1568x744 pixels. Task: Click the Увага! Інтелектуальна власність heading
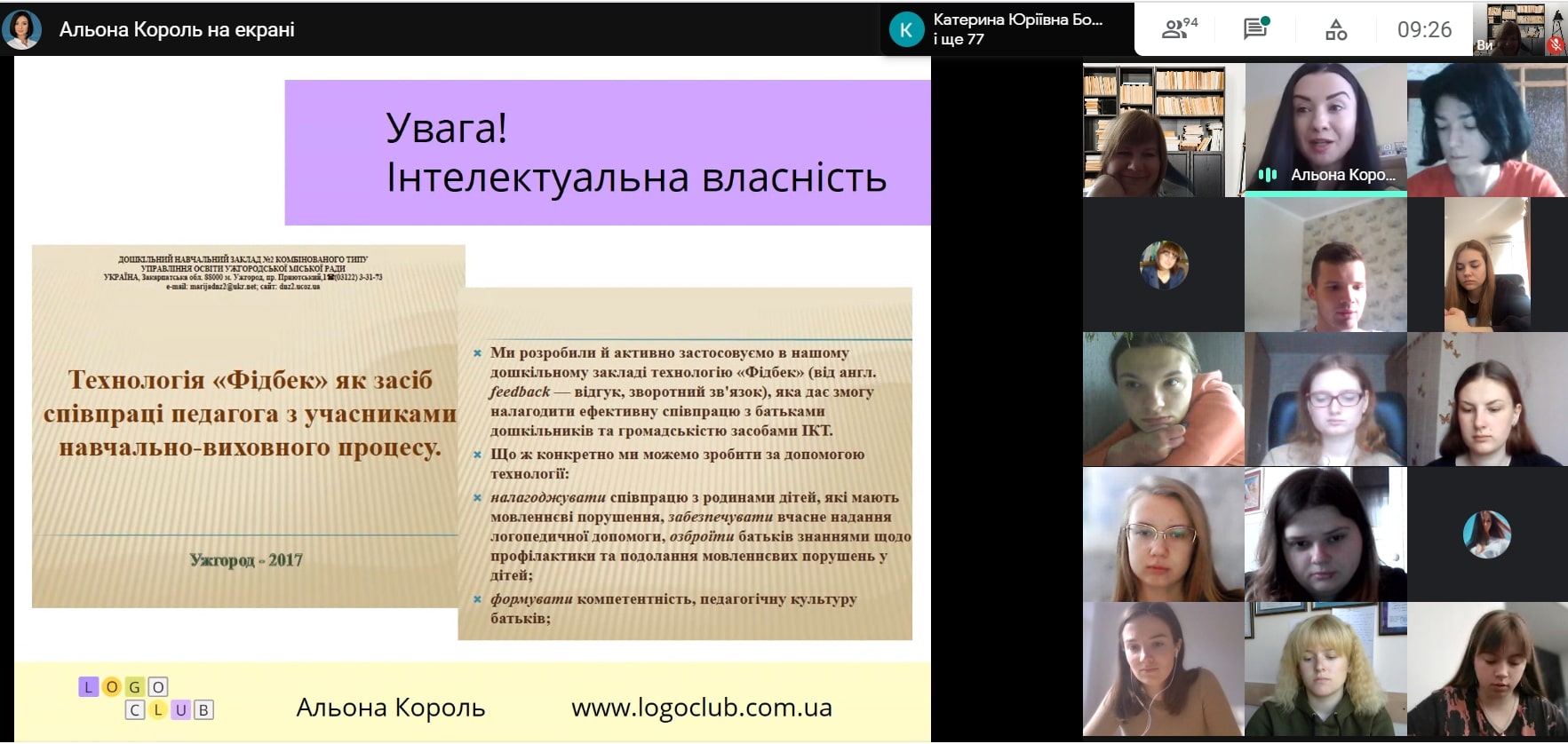point(636,153)
